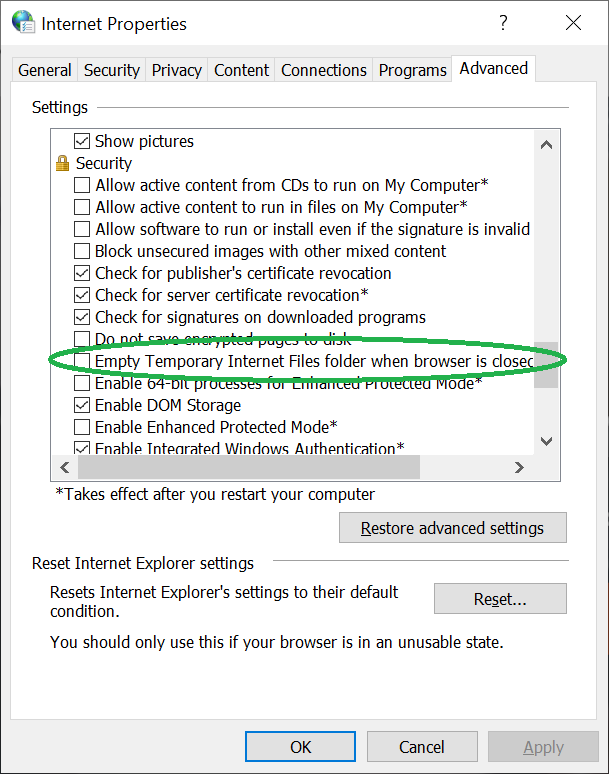Uncheck Check for signatures on downloaded programs

pos(82,317)
